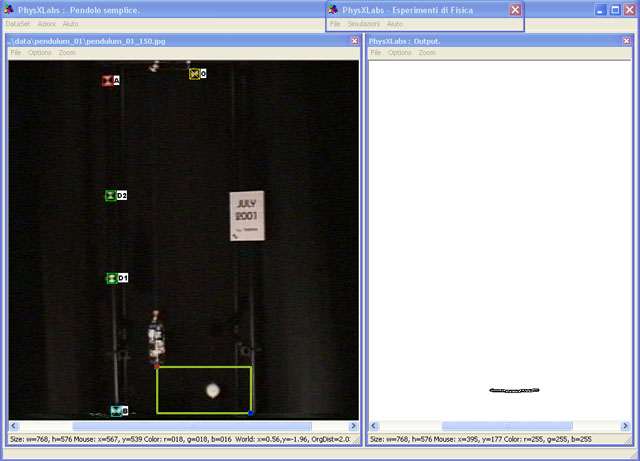The width and height of the screenshot is (640, 461).
Task: Click the PhysXLabs icon in Esperimenti di Fisica title
Action: (x=333, y=9)
